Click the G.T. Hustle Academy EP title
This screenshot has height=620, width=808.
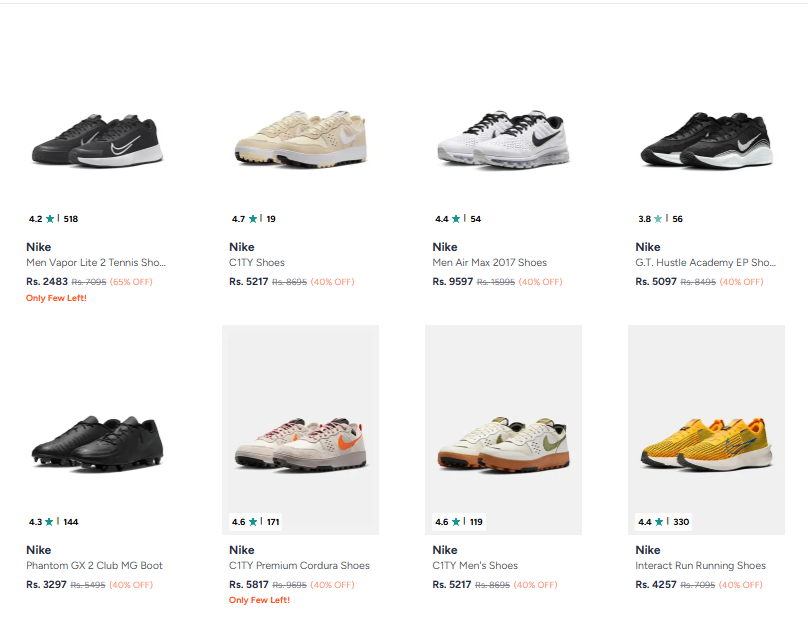pos(705,263)
